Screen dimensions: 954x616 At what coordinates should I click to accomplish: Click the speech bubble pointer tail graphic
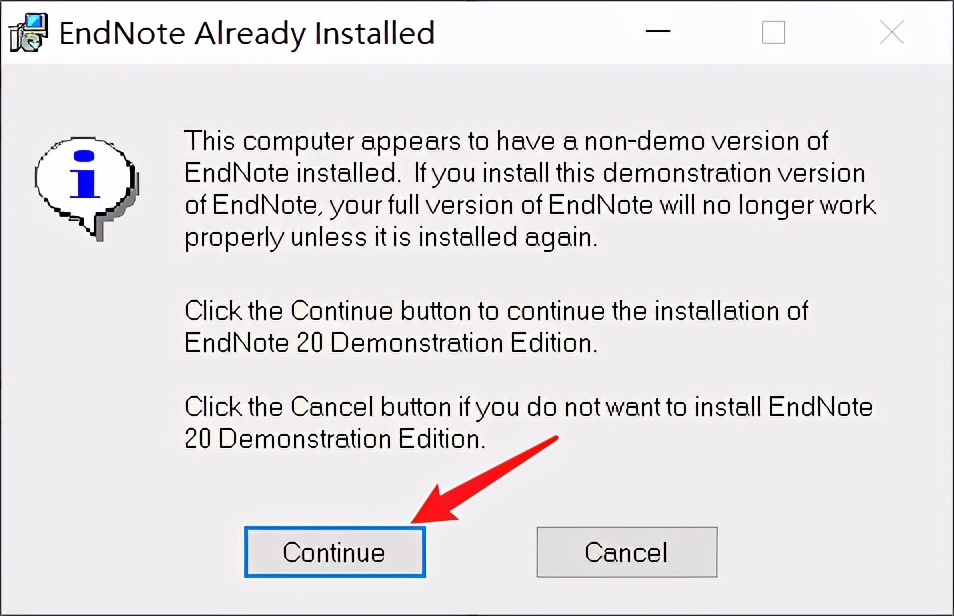(98, 230)
